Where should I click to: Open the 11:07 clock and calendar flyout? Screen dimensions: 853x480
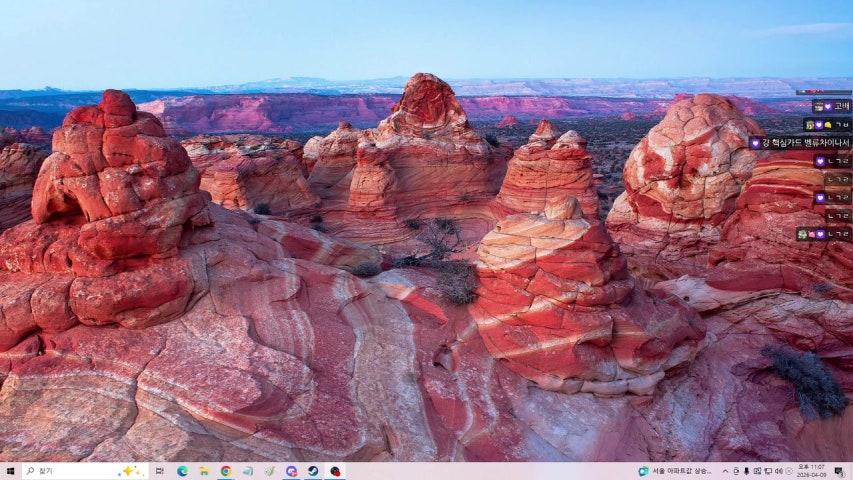(811, 471)
